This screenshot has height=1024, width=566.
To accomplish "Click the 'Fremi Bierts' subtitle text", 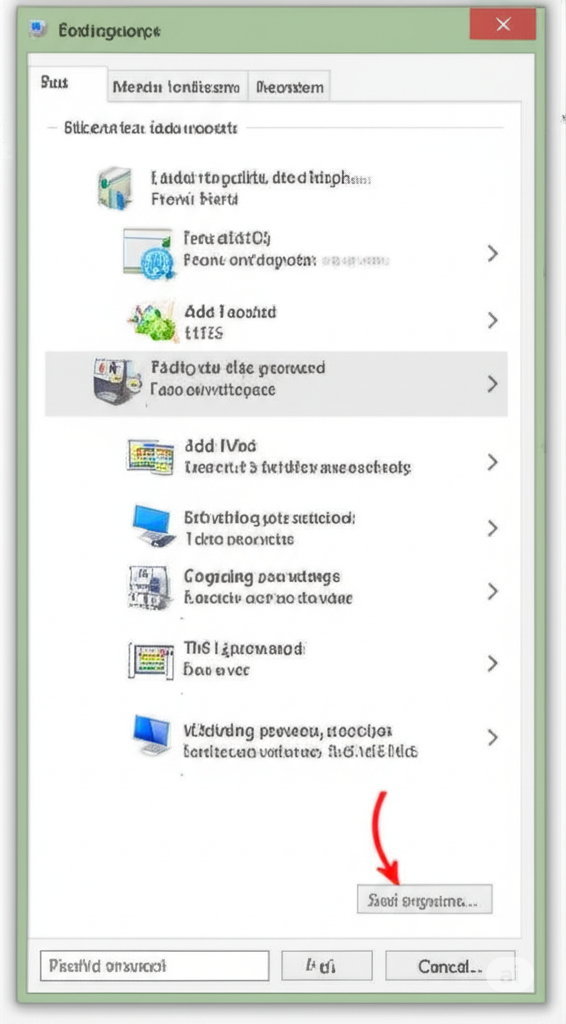I will point(195,199).
